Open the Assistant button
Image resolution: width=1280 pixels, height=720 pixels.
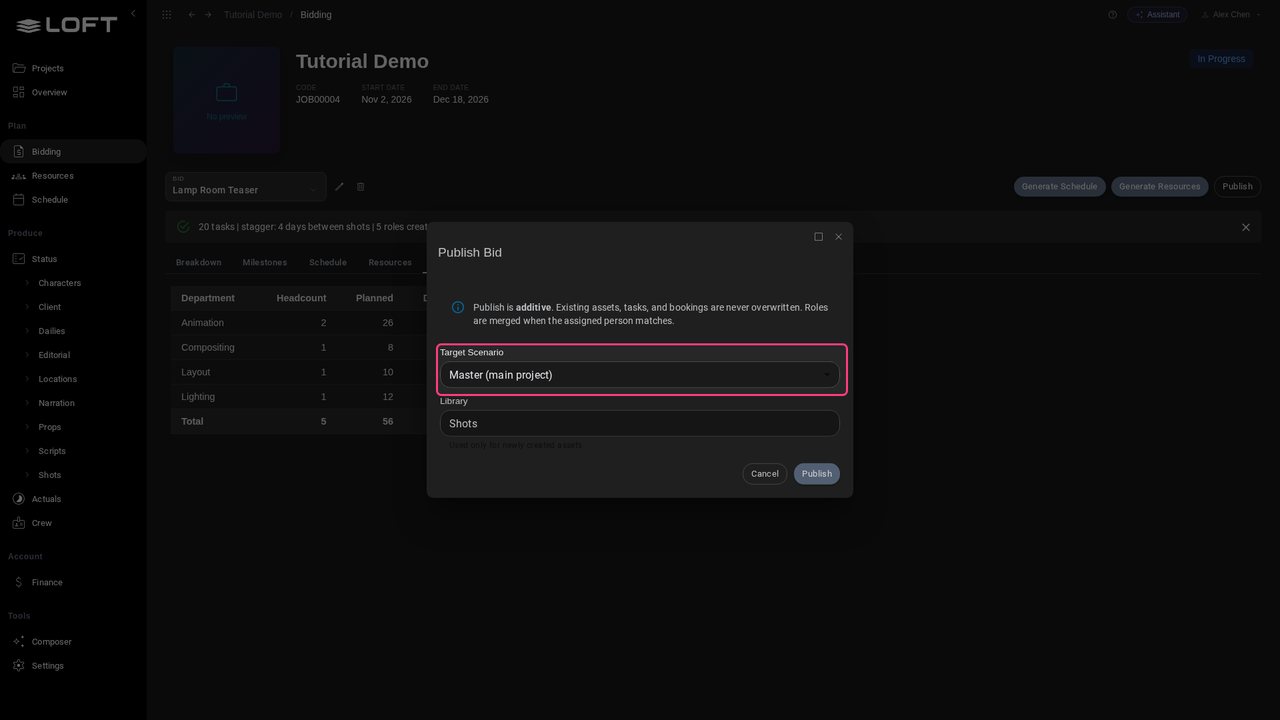coord(1157,15)
